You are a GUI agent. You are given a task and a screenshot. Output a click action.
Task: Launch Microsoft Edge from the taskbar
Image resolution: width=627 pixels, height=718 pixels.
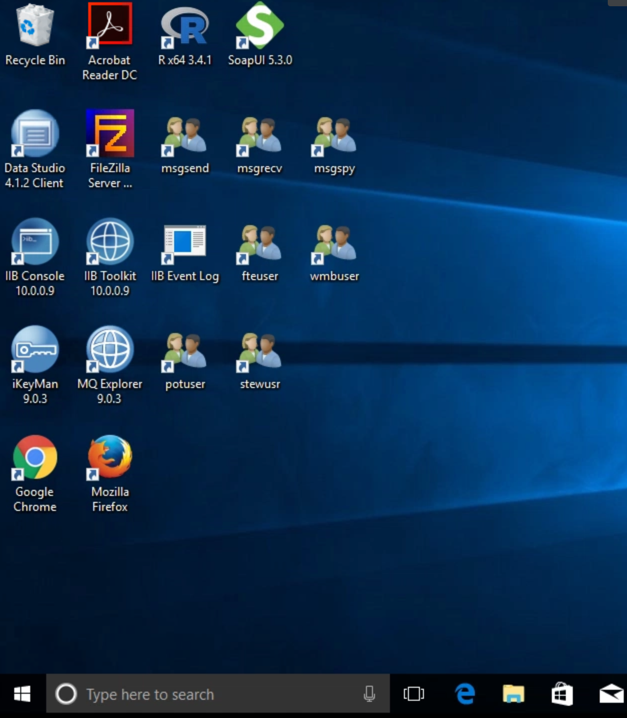pos(465,695)
